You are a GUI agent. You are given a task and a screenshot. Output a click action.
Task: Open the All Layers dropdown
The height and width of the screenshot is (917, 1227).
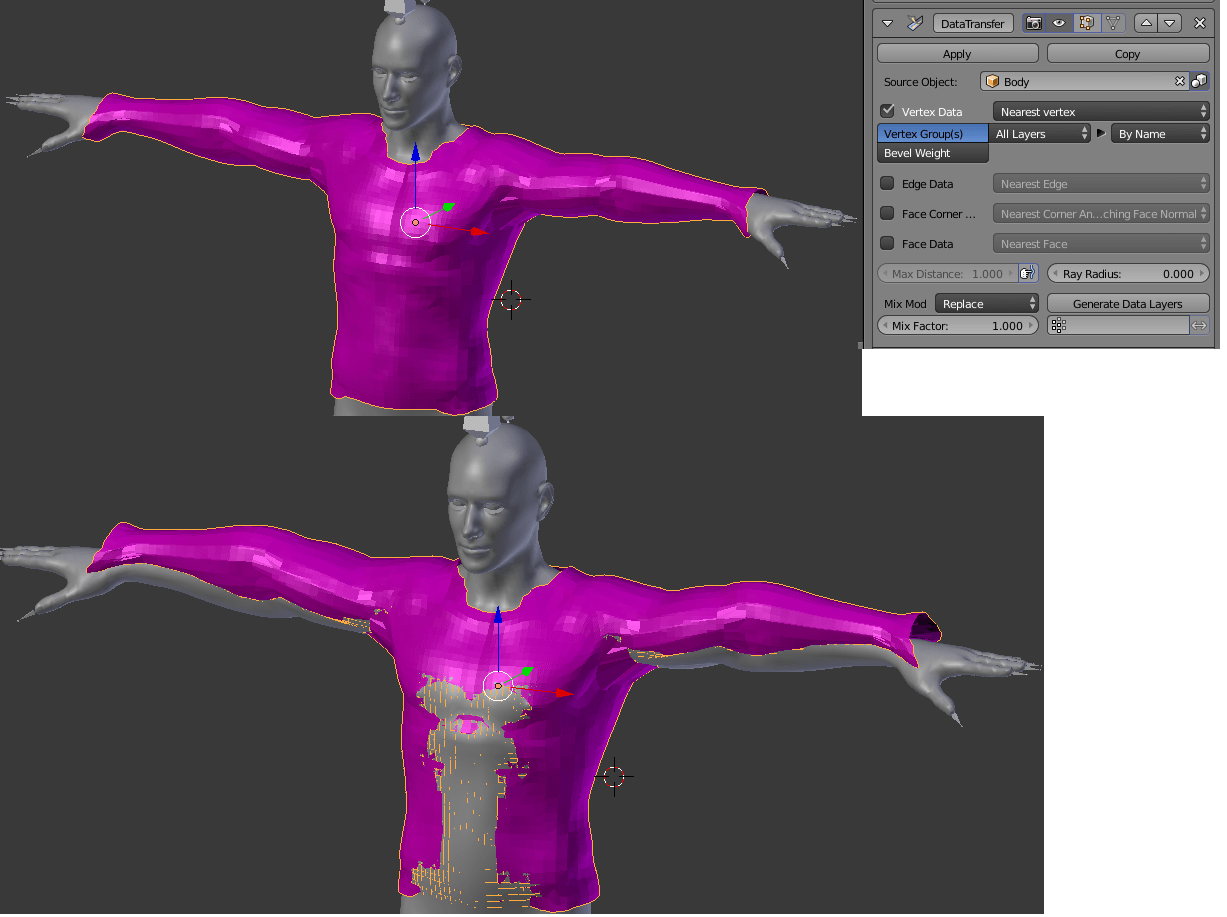pyautogui.click(x=1040, y=132)
